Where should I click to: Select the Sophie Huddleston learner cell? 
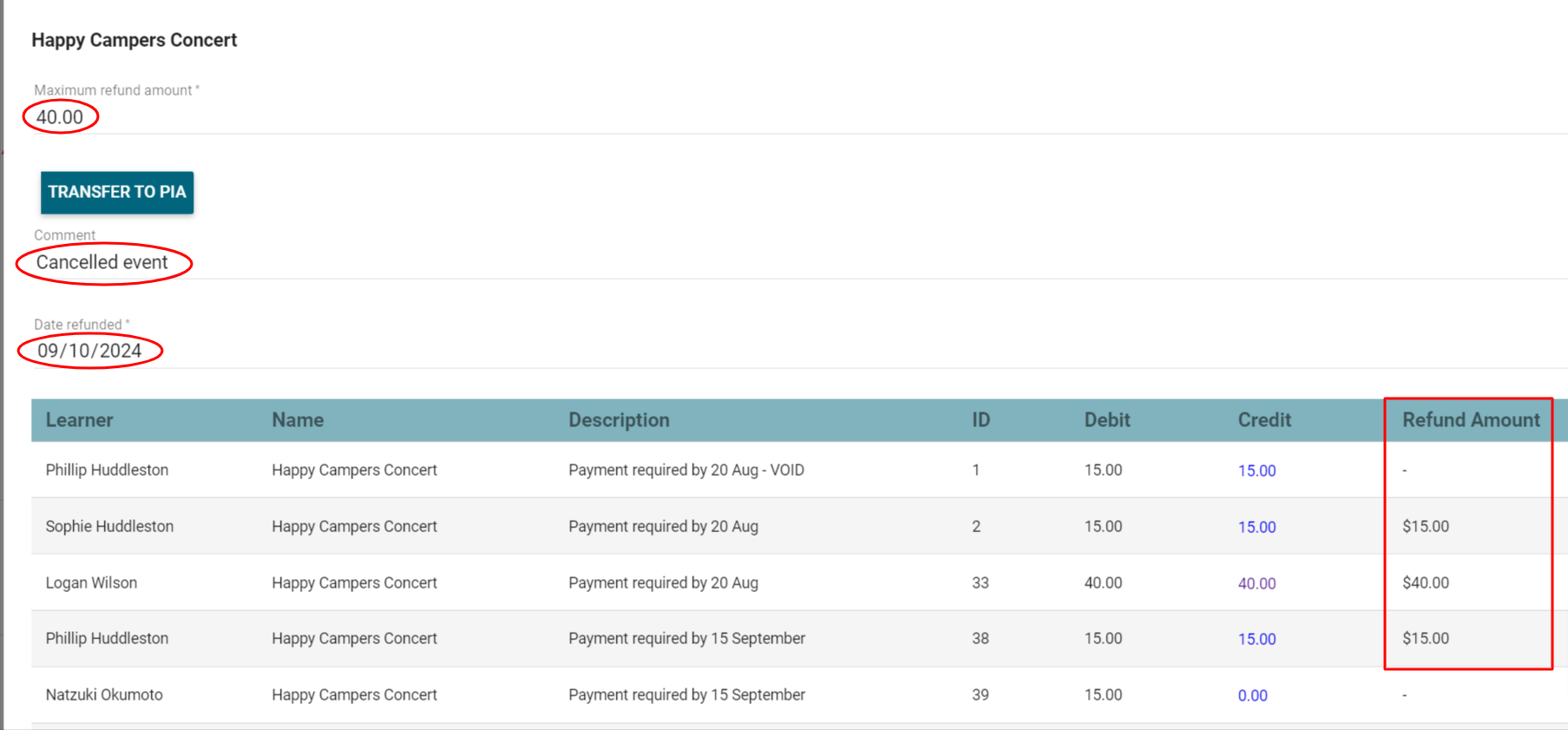click(x=109, y=526)
